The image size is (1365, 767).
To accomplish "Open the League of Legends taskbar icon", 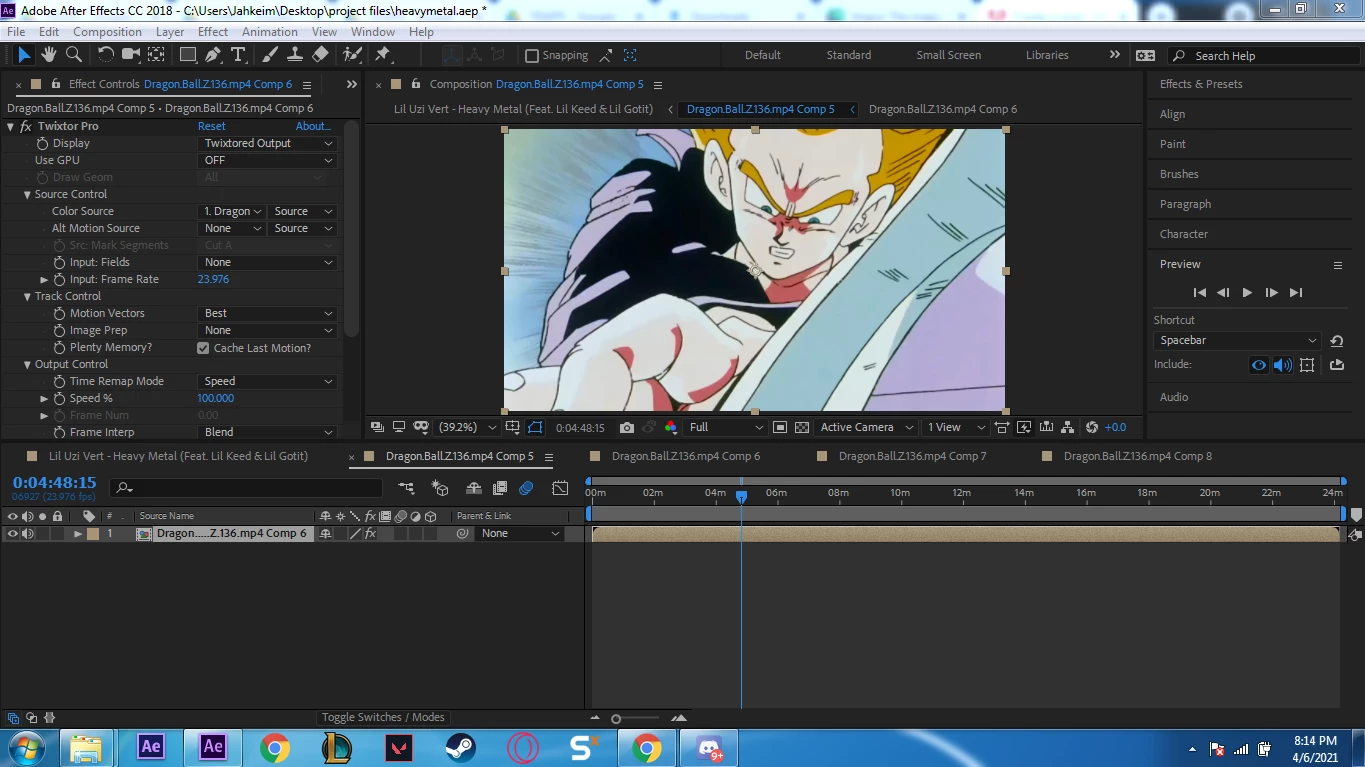I will (x=337, y=747).
